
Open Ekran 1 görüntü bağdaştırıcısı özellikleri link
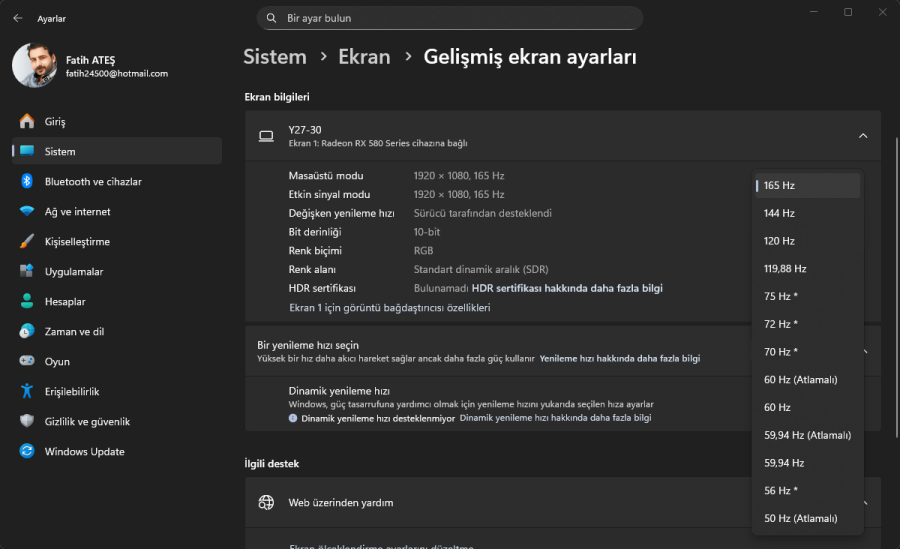389,308
